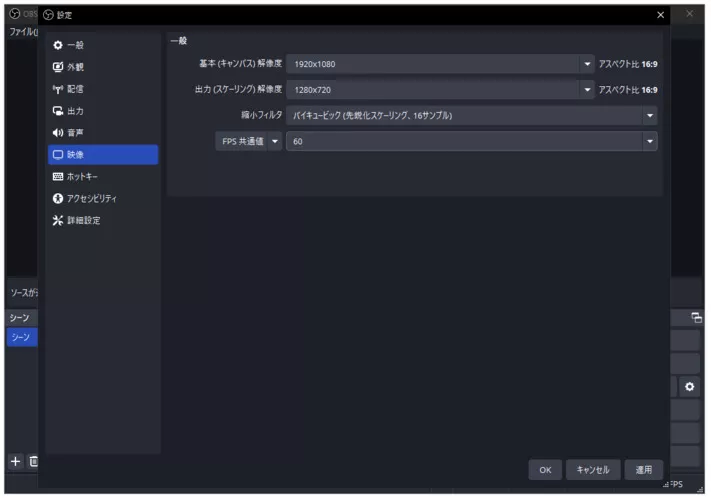Expand the output scaled resolution dropdown arrow

pos(587,90)
